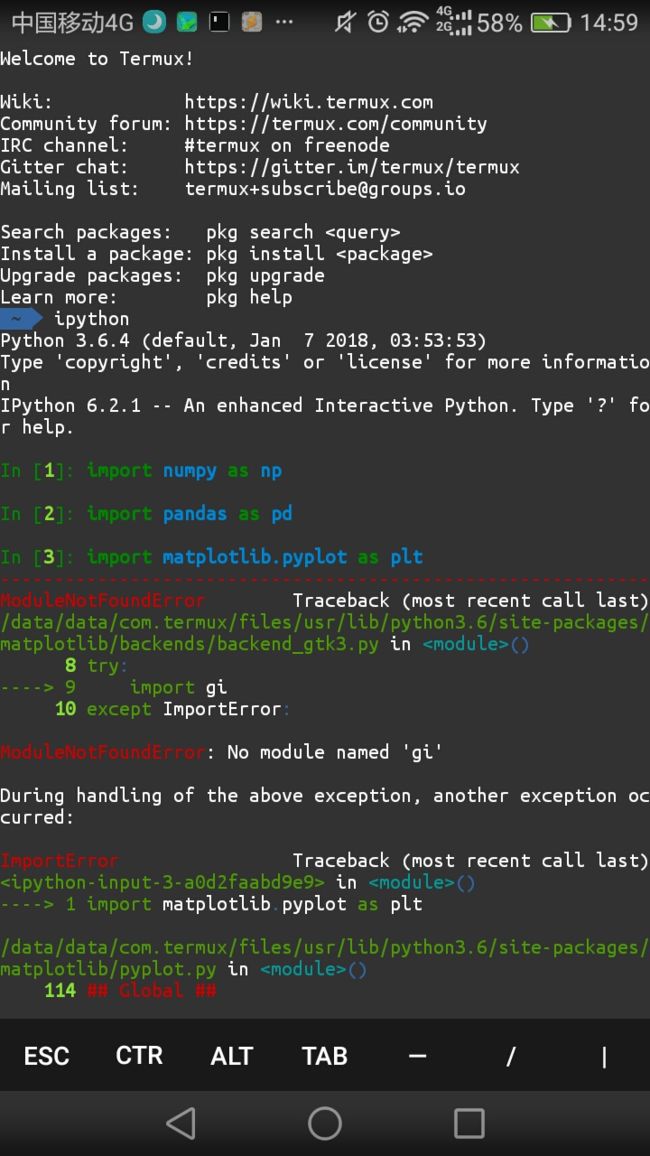Tap arrow line '1 import matplotlib.pyplot as plt'

point(212,904)
